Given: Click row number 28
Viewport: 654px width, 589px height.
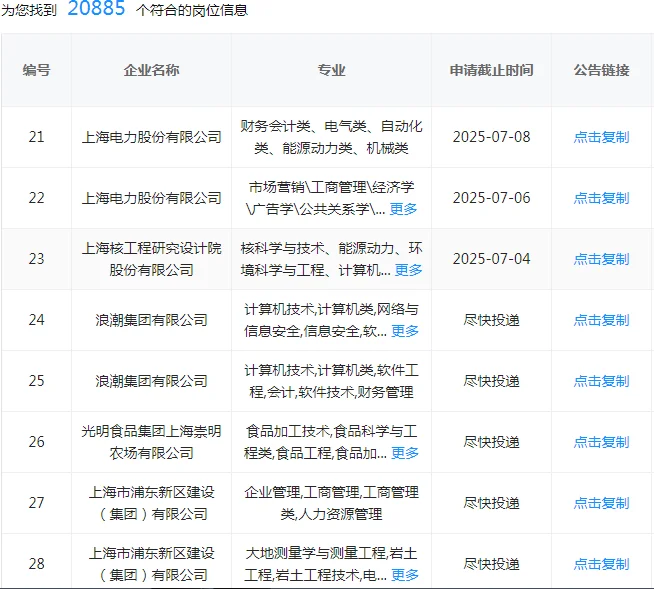Looking at the screenshot, I should [36, 564].
